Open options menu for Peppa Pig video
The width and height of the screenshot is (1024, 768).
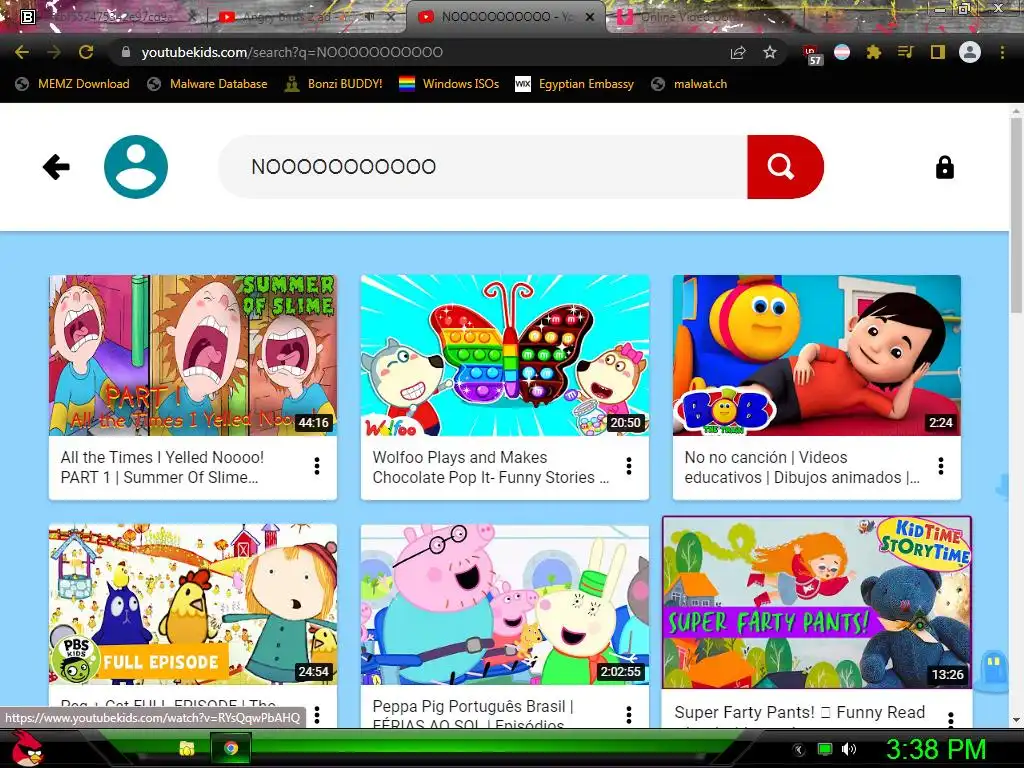[629, 714]
